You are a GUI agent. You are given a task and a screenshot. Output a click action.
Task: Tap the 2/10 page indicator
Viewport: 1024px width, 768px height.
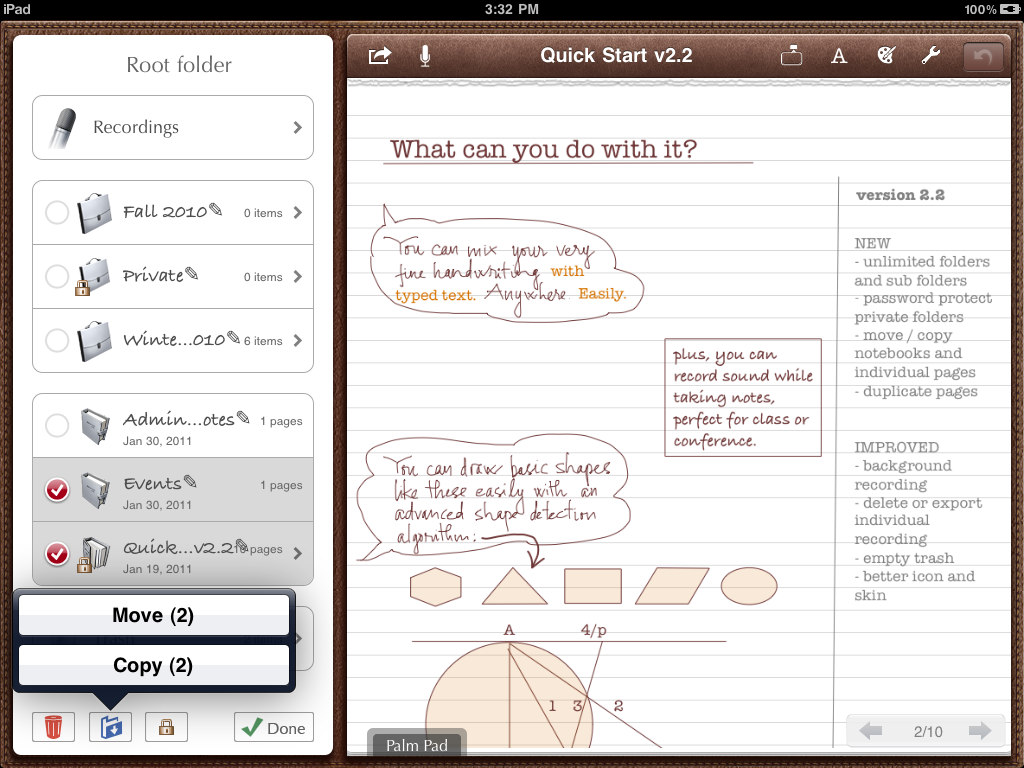(x=927, y=731)
